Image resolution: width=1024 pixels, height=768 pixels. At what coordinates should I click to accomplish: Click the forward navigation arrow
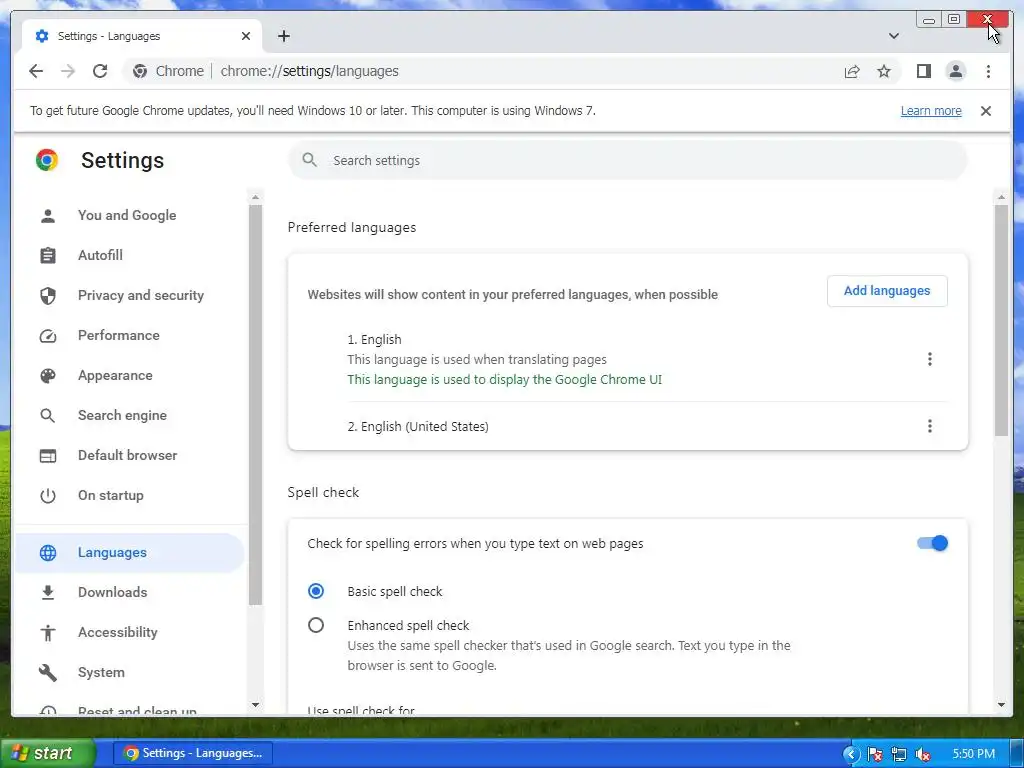(68, 71)
